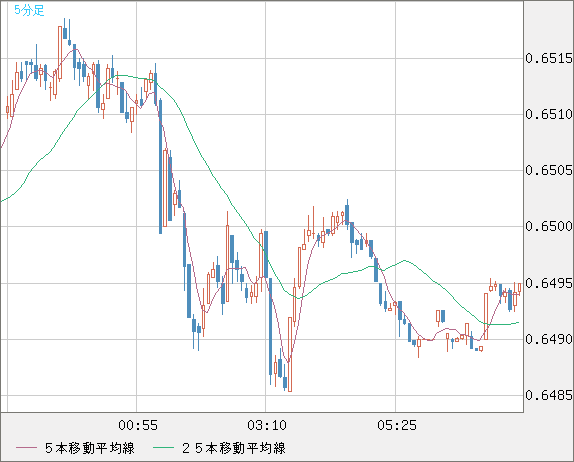
Task: Click the 5本移動平均線 legend text
Action: (90, 448)
